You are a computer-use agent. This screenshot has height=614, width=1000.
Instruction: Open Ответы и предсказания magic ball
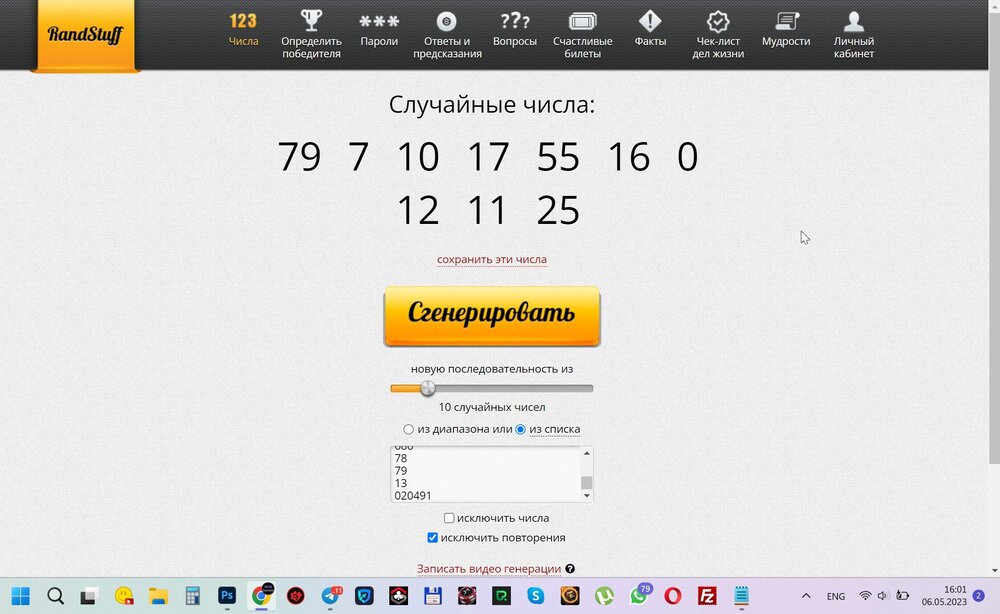tap(447, 34)
